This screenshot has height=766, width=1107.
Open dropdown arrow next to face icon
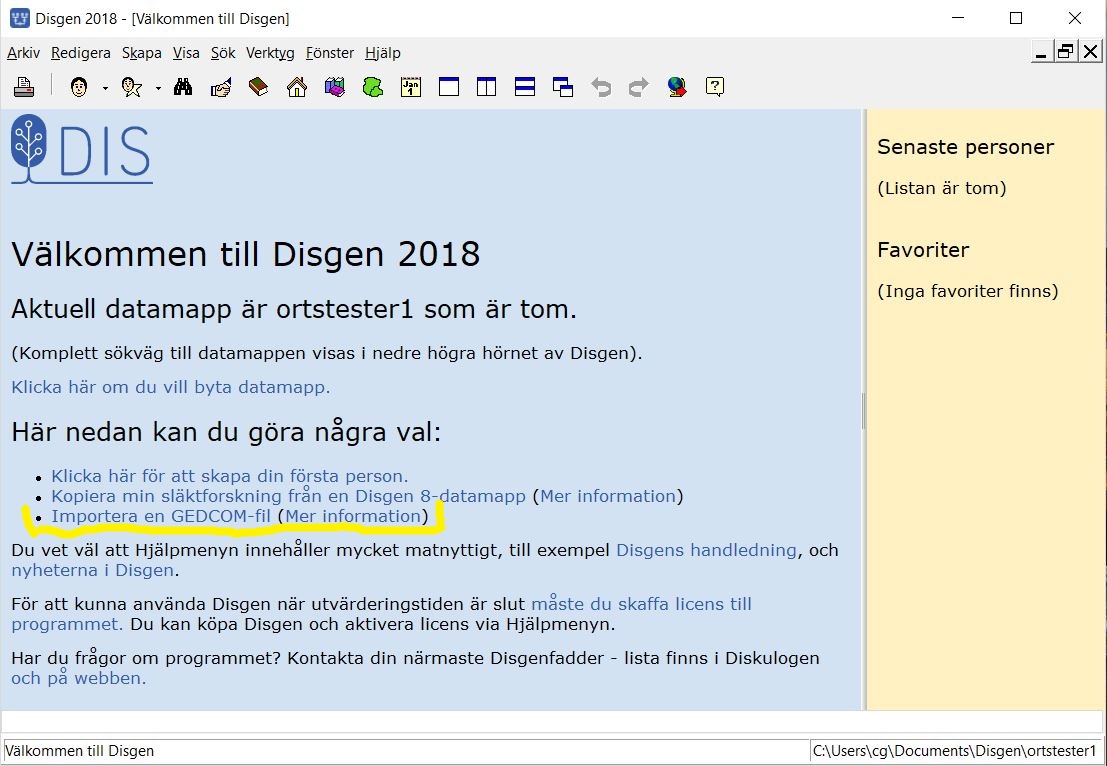(x=105, y=88)
